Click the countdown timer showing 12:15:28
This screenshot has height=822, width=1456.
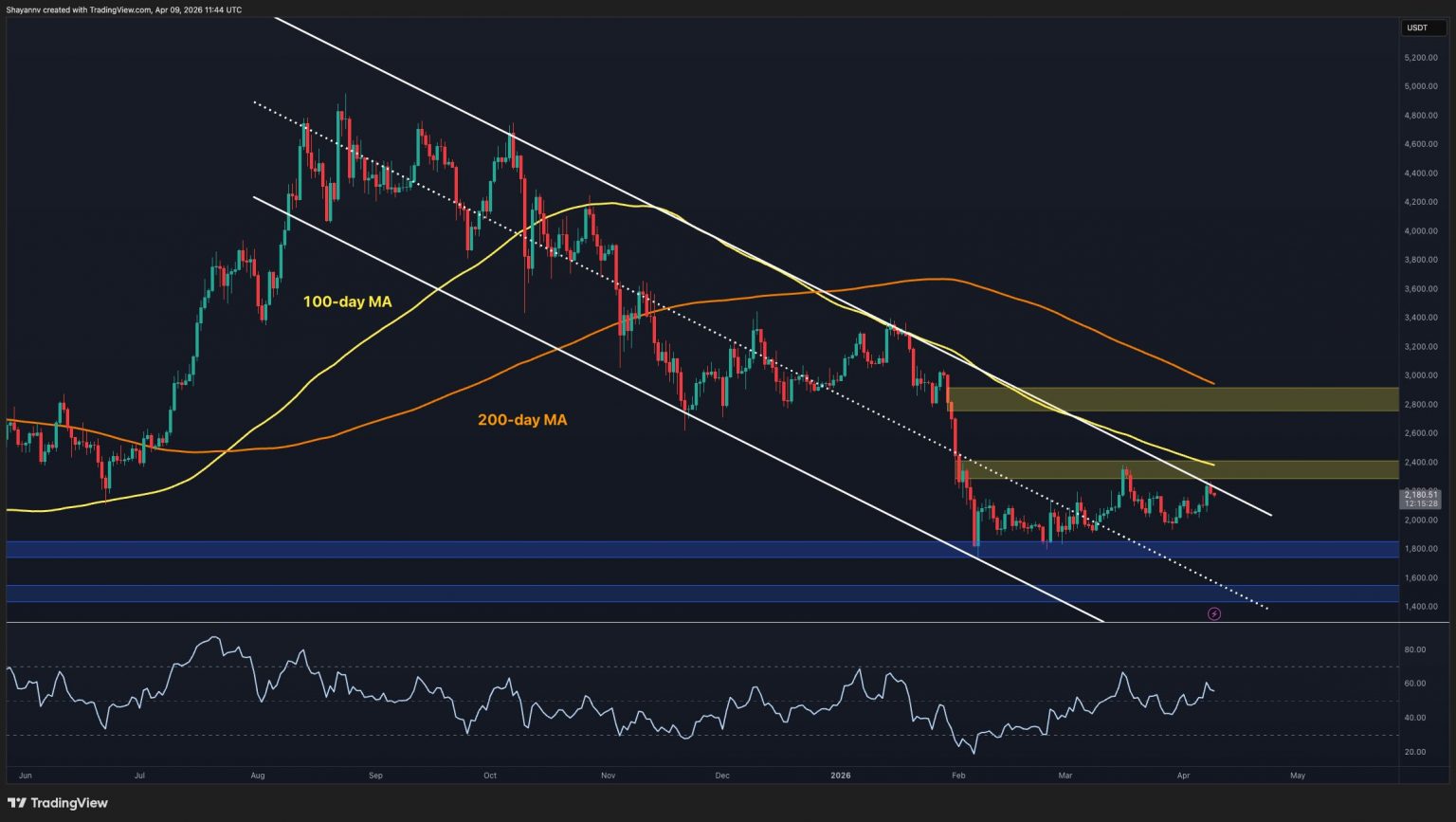1420,503
